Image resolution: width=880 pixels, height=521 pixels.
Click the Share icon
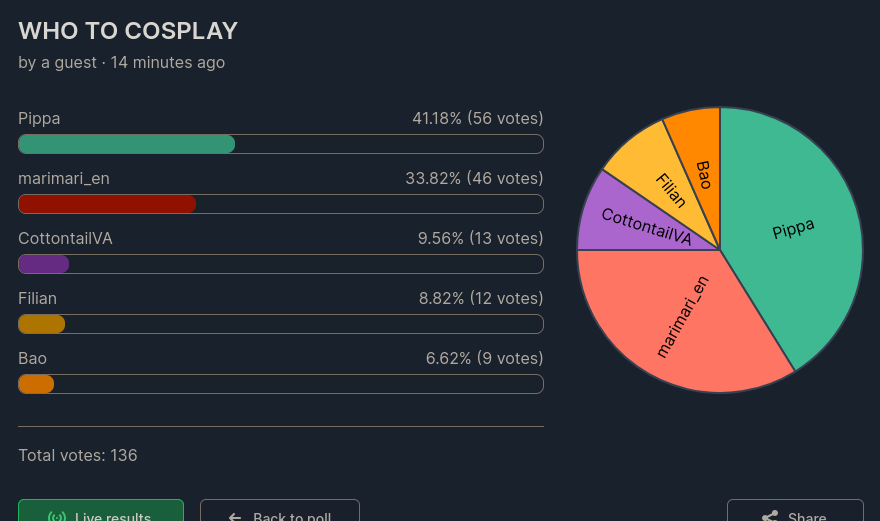pyautogui.click(x=769, y=517)
